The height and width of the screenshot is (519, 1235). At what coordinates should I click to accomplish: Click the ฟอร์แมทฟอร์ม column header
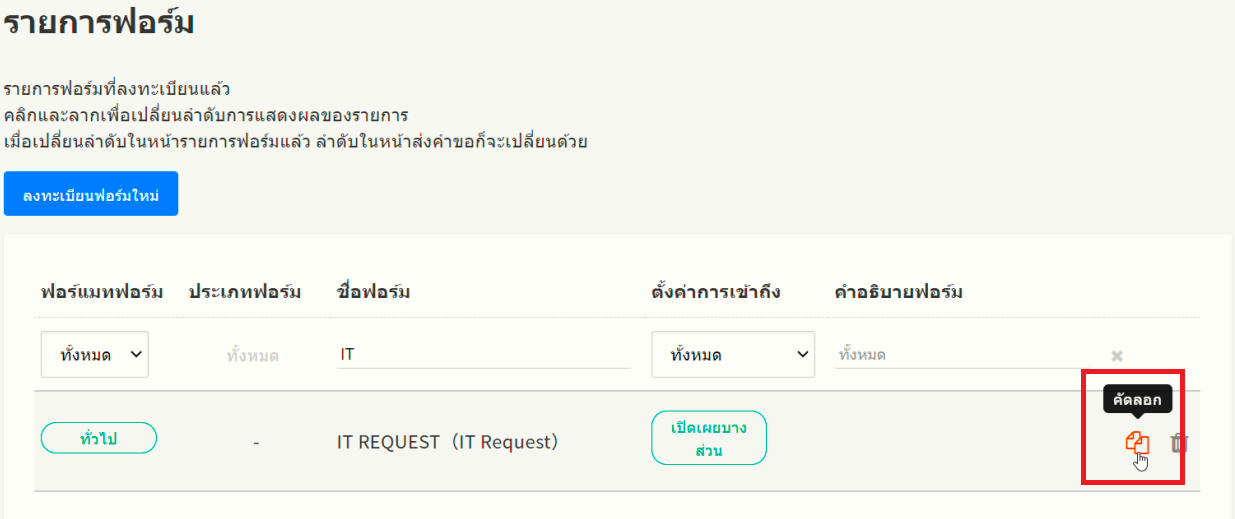coord(103,292)
